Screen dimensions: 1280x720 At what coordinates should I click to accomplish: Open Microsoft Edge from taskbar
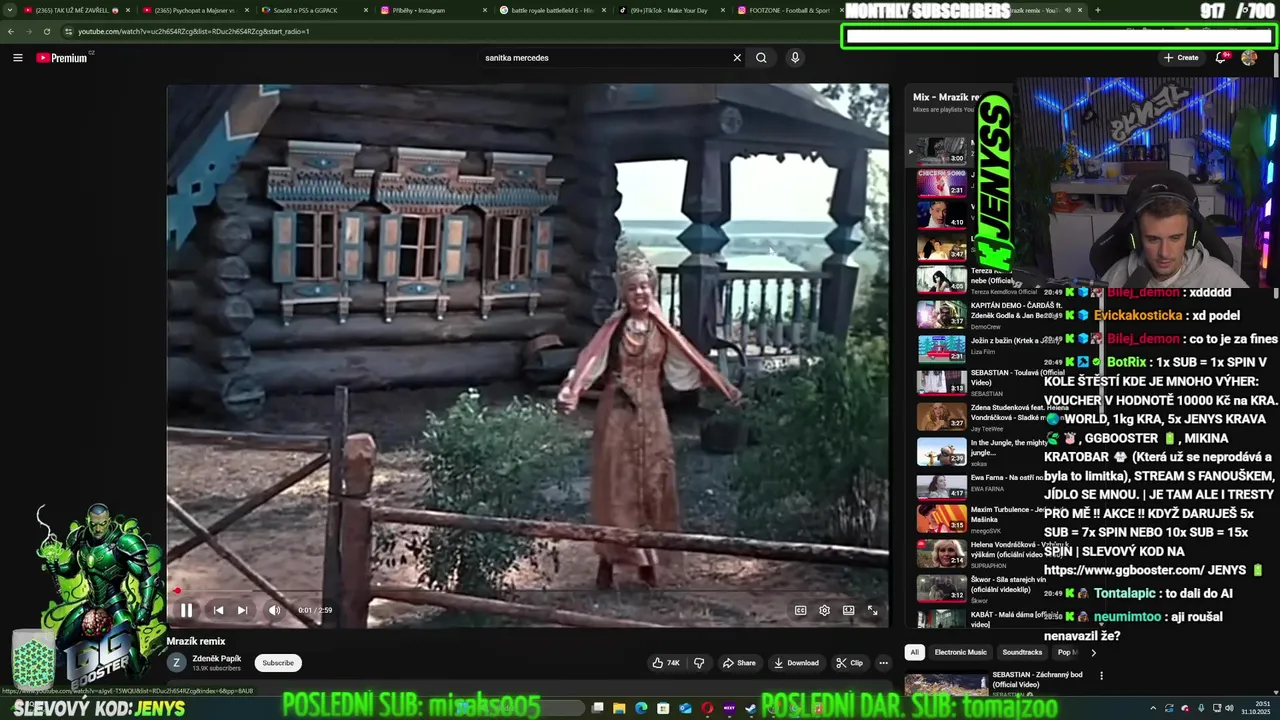pyautogui.click(x=641, y=709)
